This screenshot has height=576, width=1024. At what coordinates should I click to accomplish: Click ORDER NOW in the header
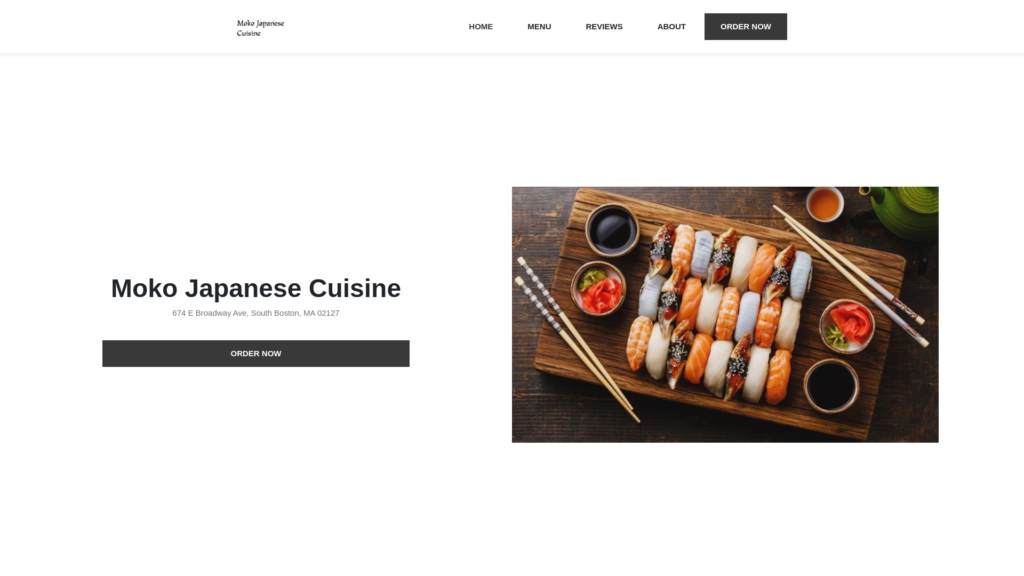(x=745, y=27)
